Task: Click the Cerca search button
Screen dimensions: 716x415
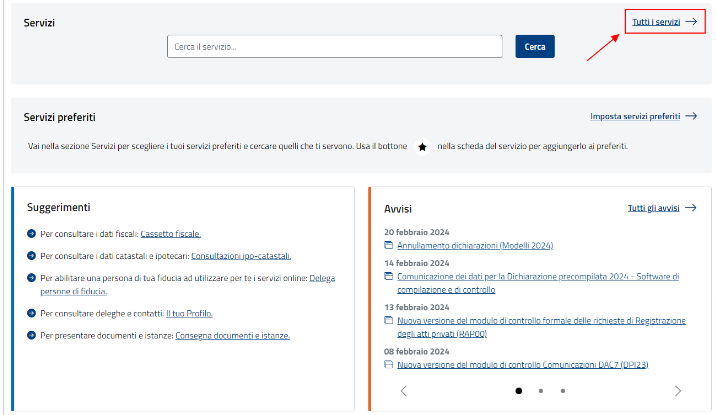Action: click(x=535, y=47)
